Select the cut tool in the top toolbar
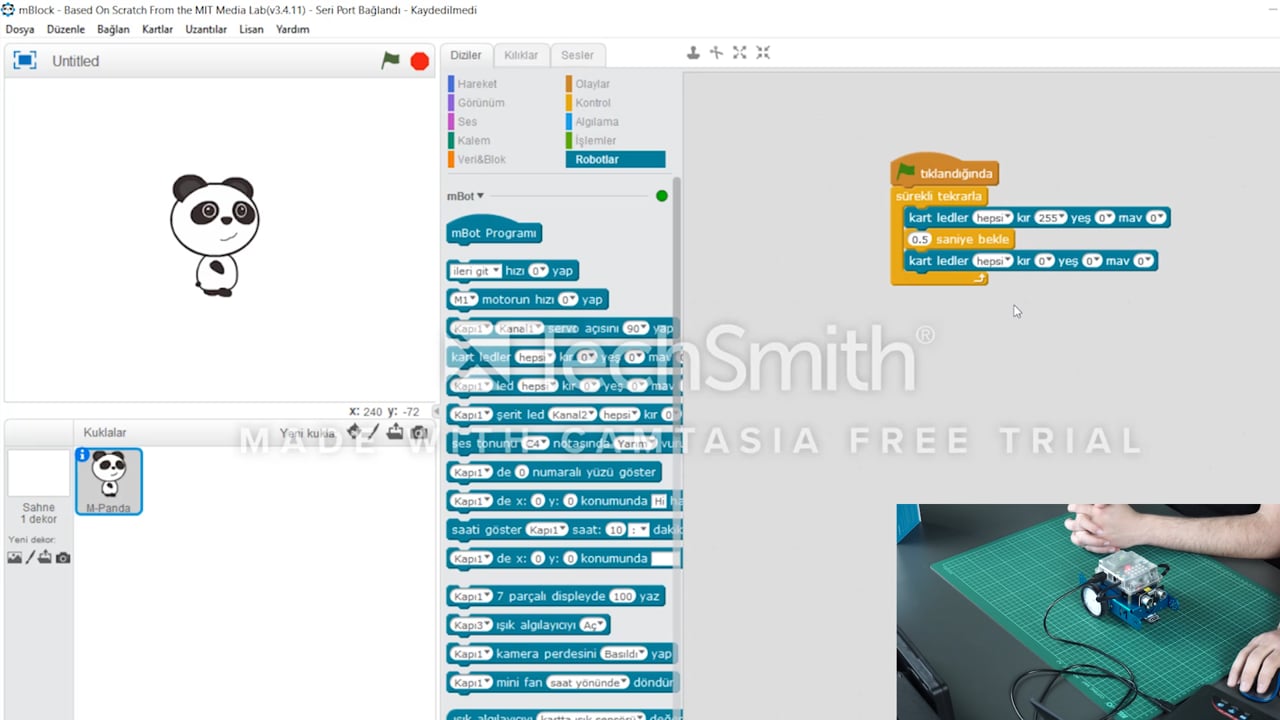Image resolution: width=1280 pixels, height=720 pixels. [716, 52]
